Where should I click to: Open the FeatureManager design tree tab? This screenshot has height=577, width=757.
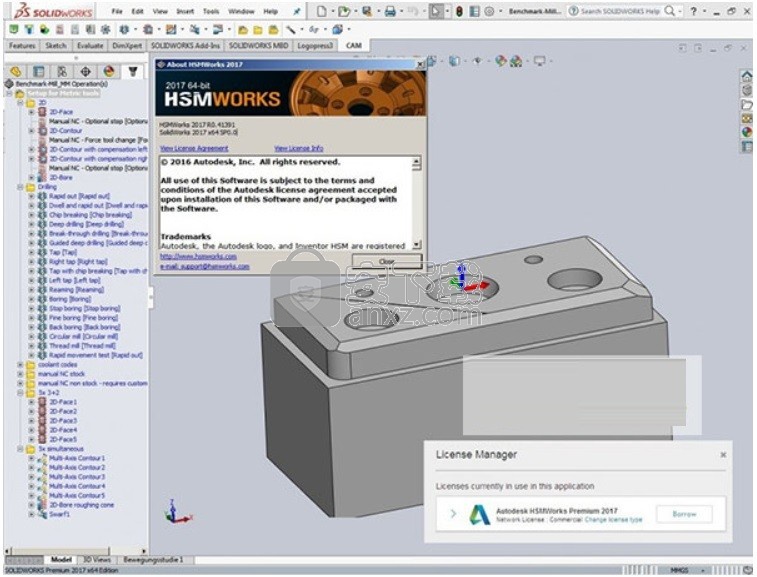tap(16, 72)
